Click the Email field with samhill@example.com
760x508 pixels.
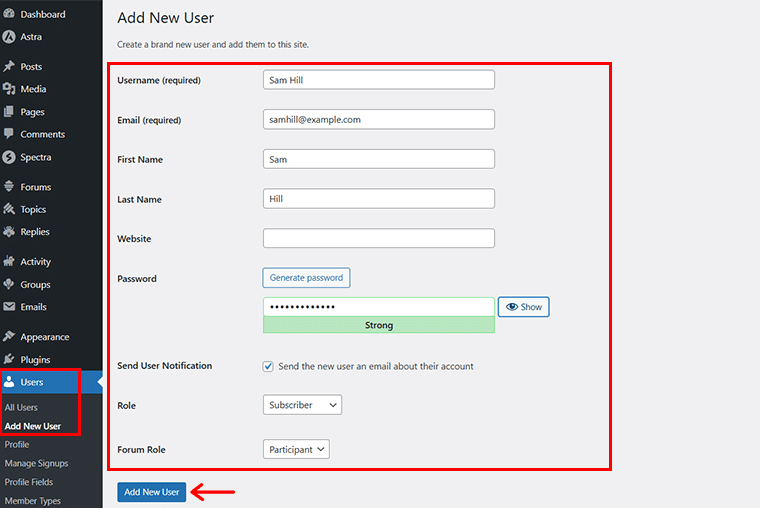pyautogui.click(x=379, y=119)
